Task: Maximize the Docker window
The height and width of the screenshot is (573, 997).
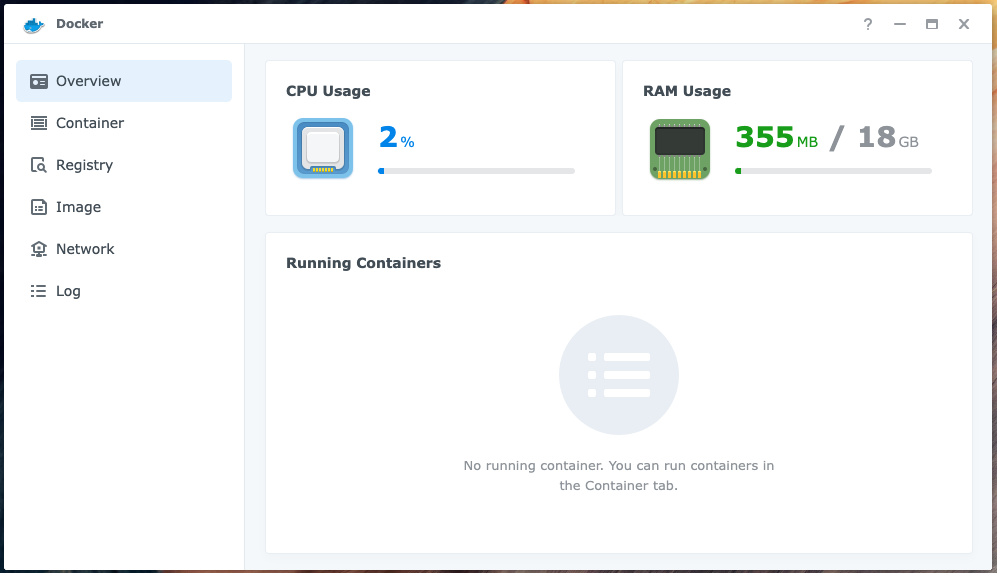Action: pos(932,24)
